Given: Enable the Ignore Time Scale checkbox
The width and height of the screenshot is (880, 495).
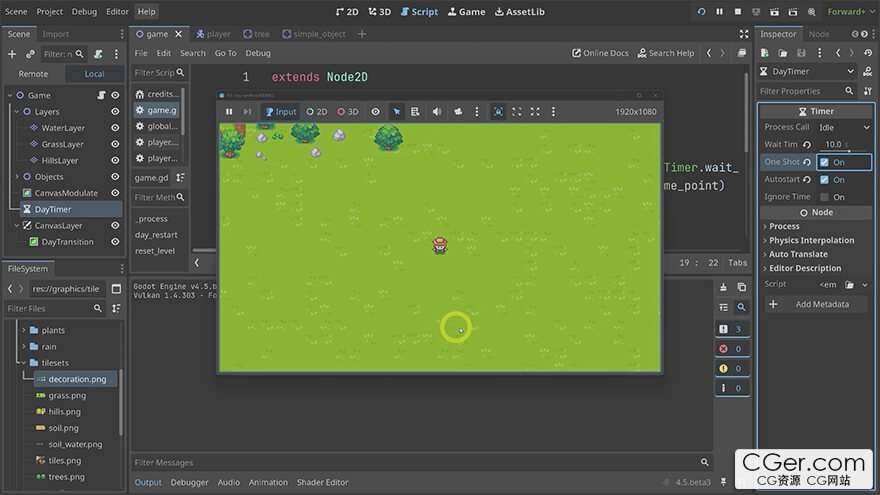Looking at the screenshot, I should [824, 197].
